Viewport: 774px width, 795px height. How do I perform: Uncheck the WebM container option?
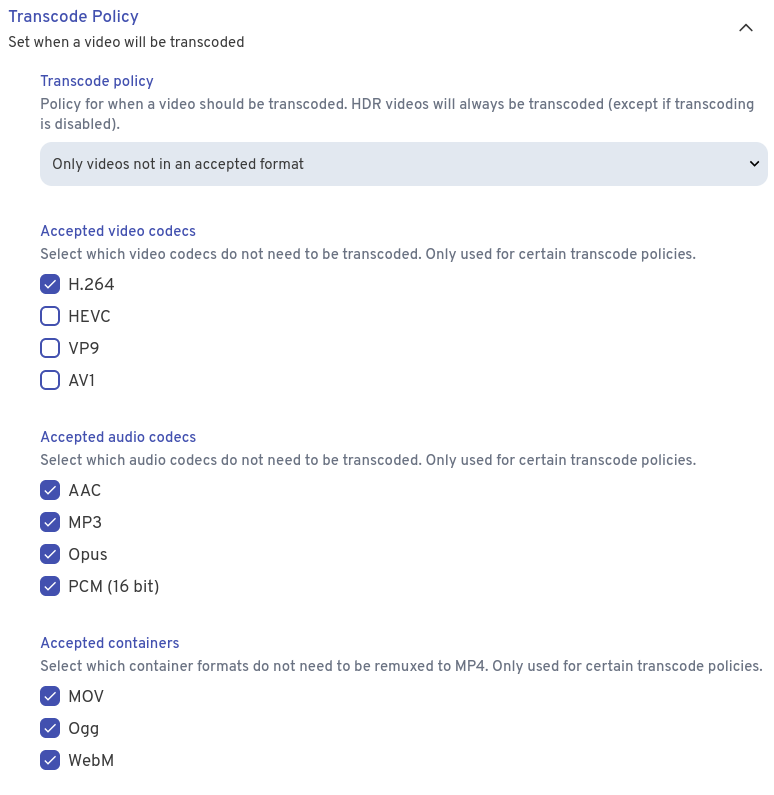tap(50, 761)
